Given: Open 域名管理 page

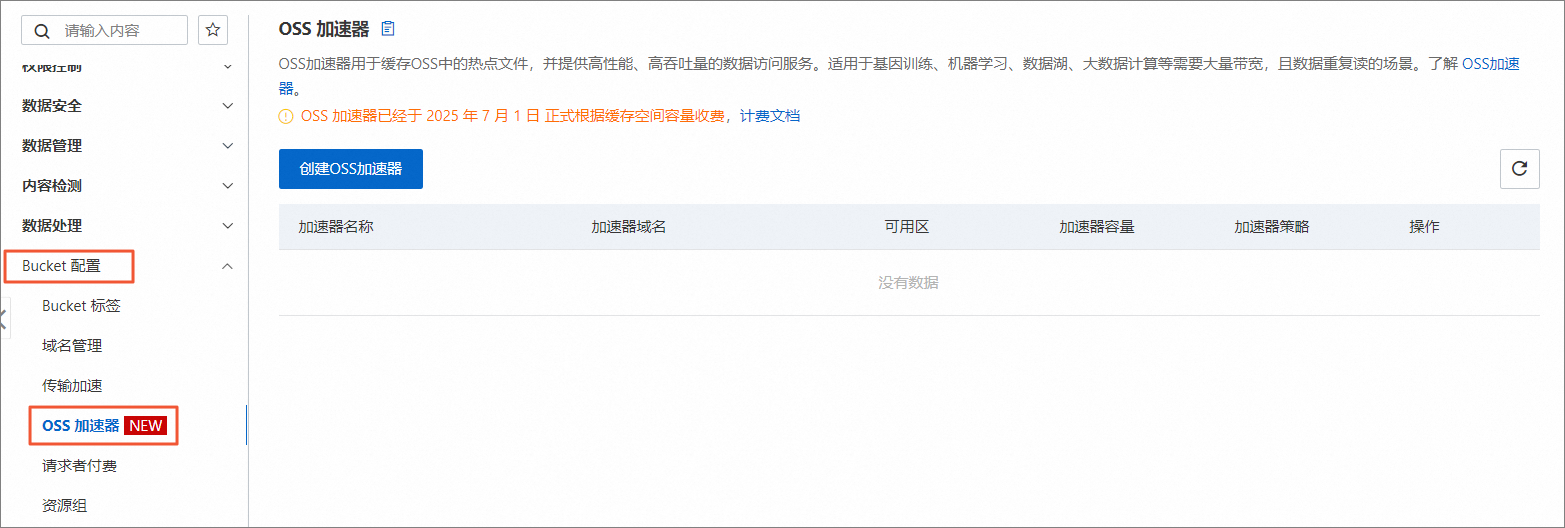Looking at the screenshot, I should 72,345.
